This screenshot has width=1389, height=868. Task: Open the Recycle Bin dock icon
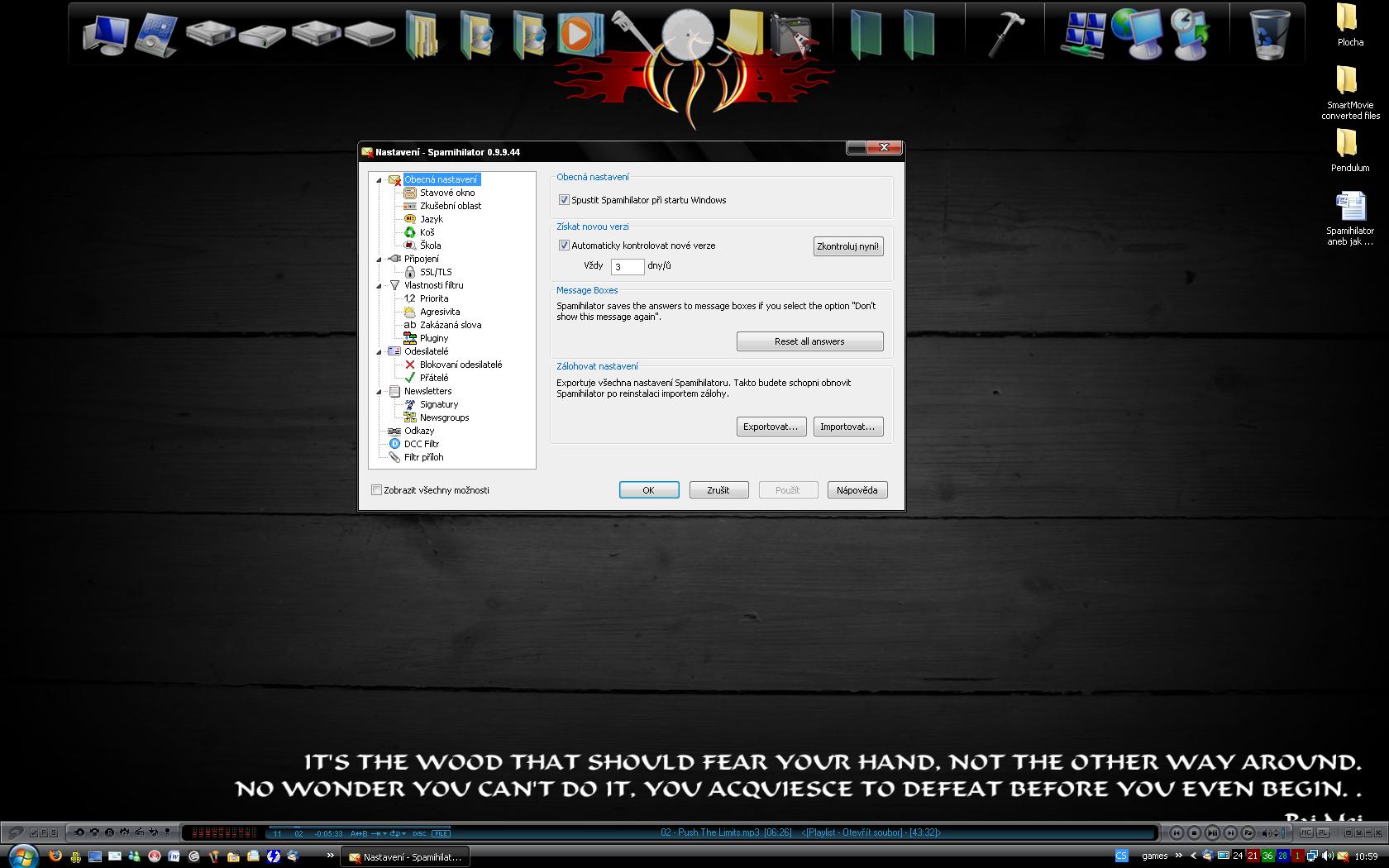pos(1269,33)
